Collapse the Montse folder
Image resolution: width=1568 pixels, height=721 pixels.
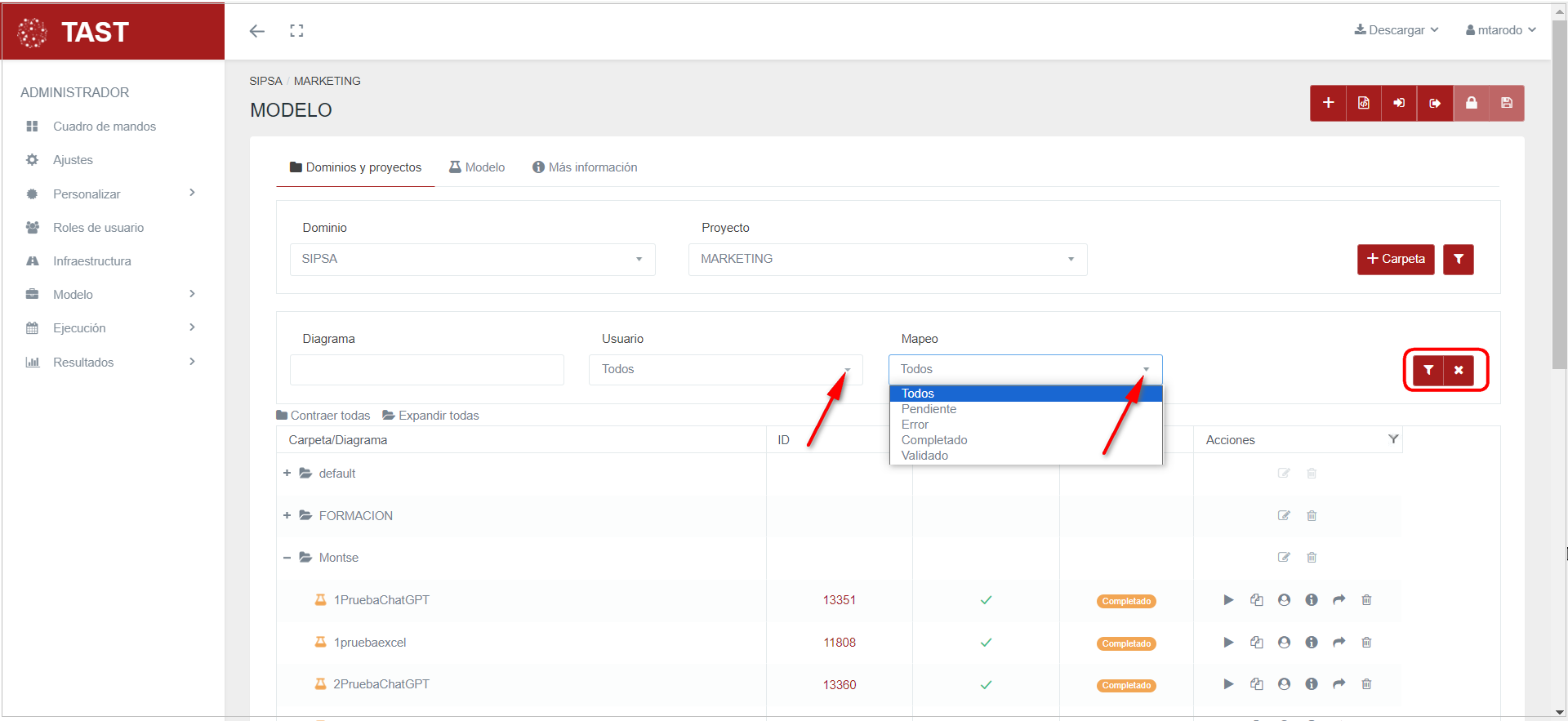pyautogui.click(x=287, y=558)
